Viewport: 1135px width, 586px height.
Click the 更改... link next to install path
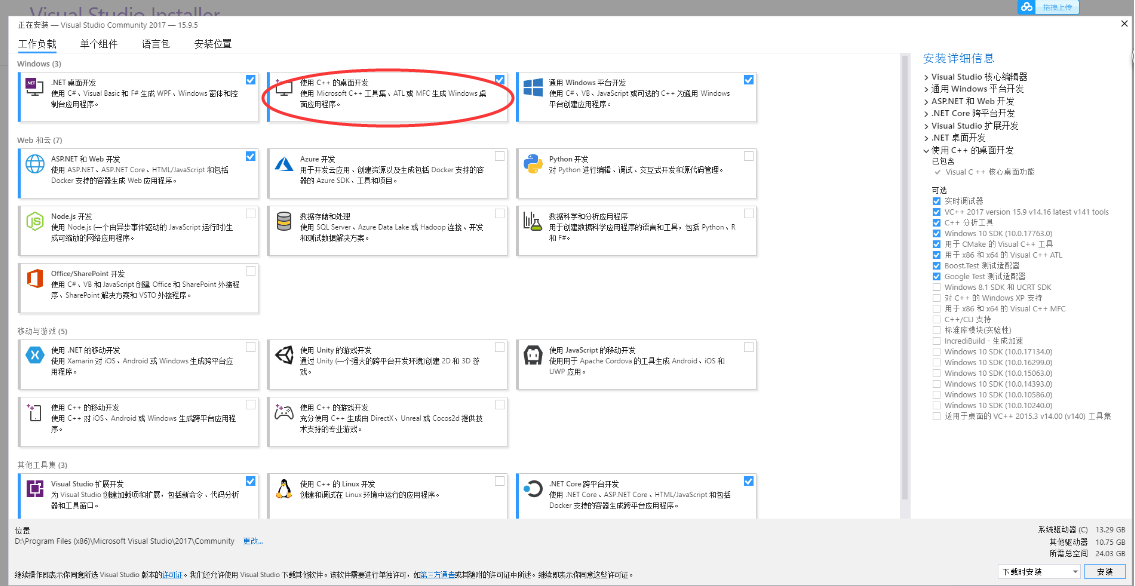[x=253, y=540]
